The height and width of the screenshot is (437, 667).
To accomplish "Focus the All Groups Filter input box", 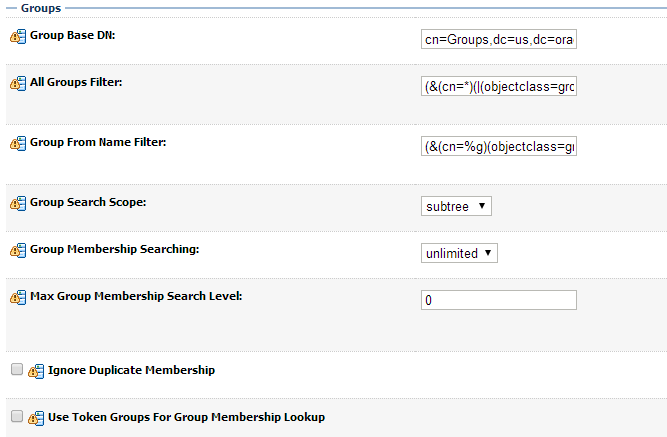I will (499, 87).
